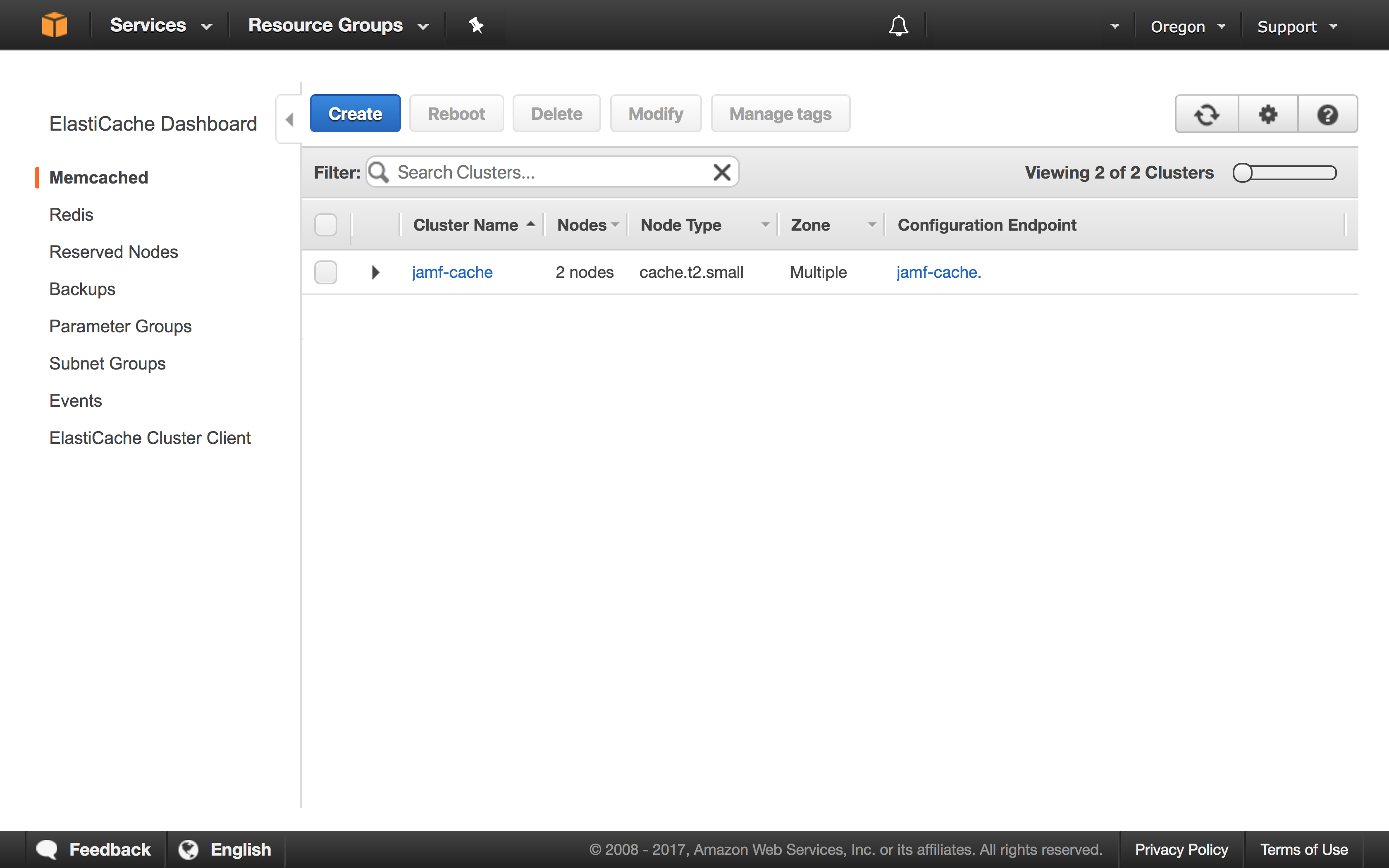1389x868 pixels.
Task: Clear the cluster filter with X
Action: point(721,172)
